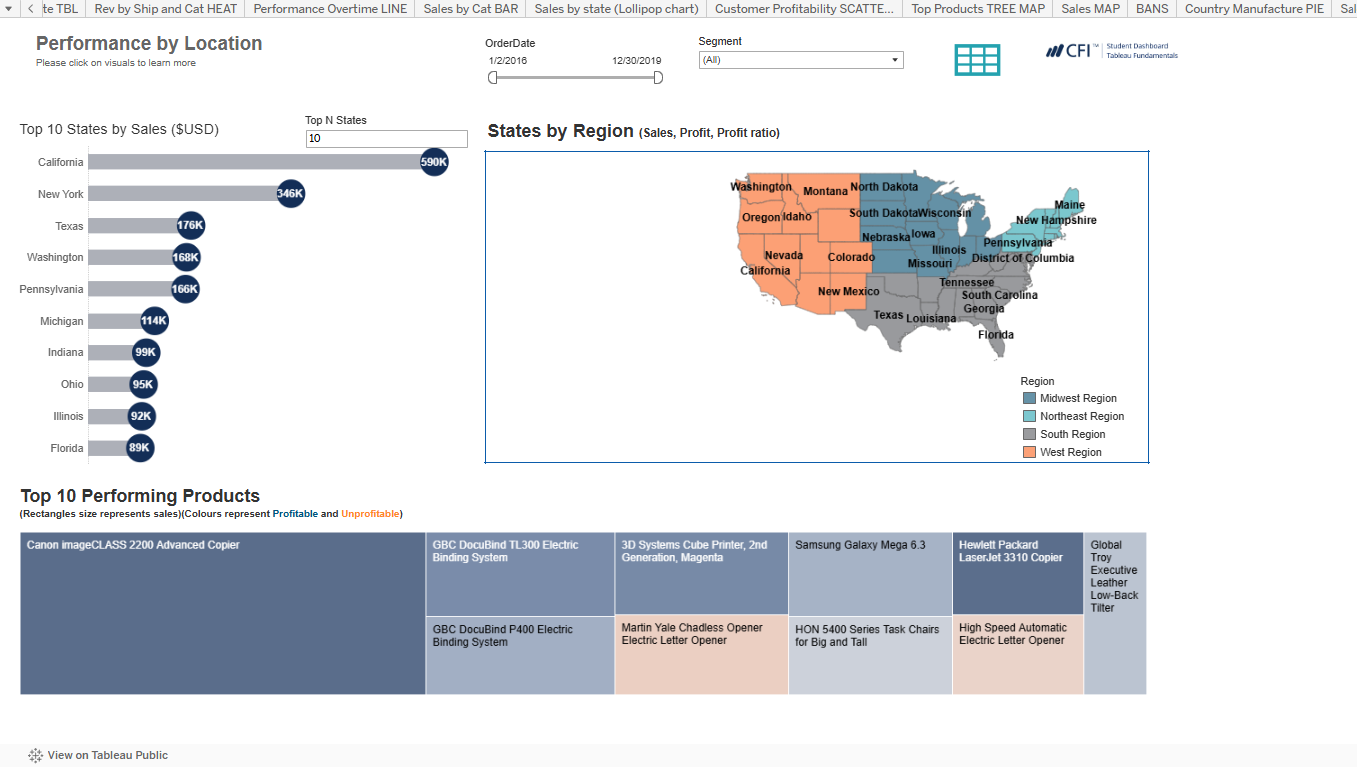Open the Top Products TREE MAP tab
The image size is (1357, 767).
(x=978, y=9)
